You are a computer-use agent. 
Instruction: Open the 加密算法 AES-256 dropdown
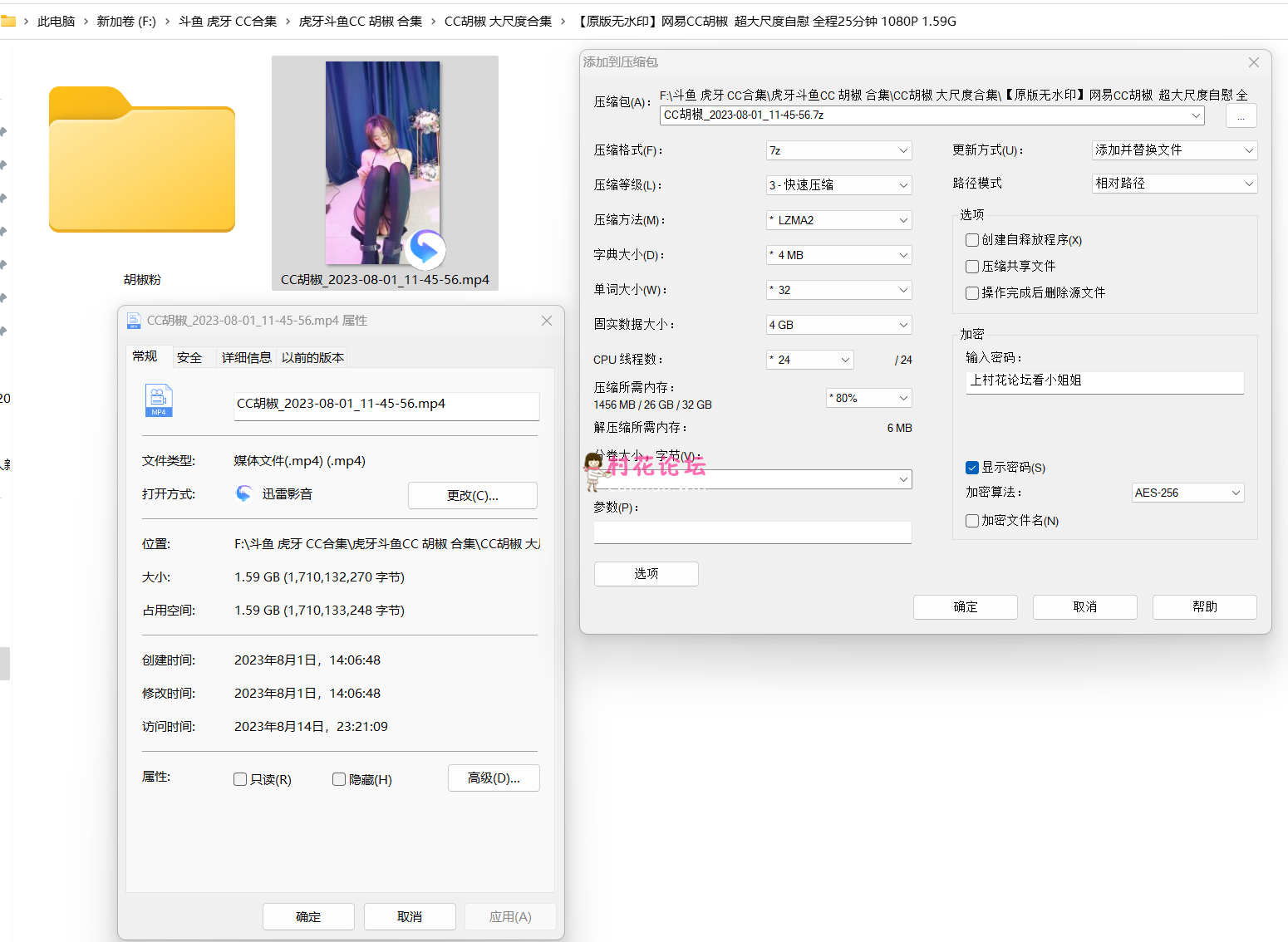1187,493
